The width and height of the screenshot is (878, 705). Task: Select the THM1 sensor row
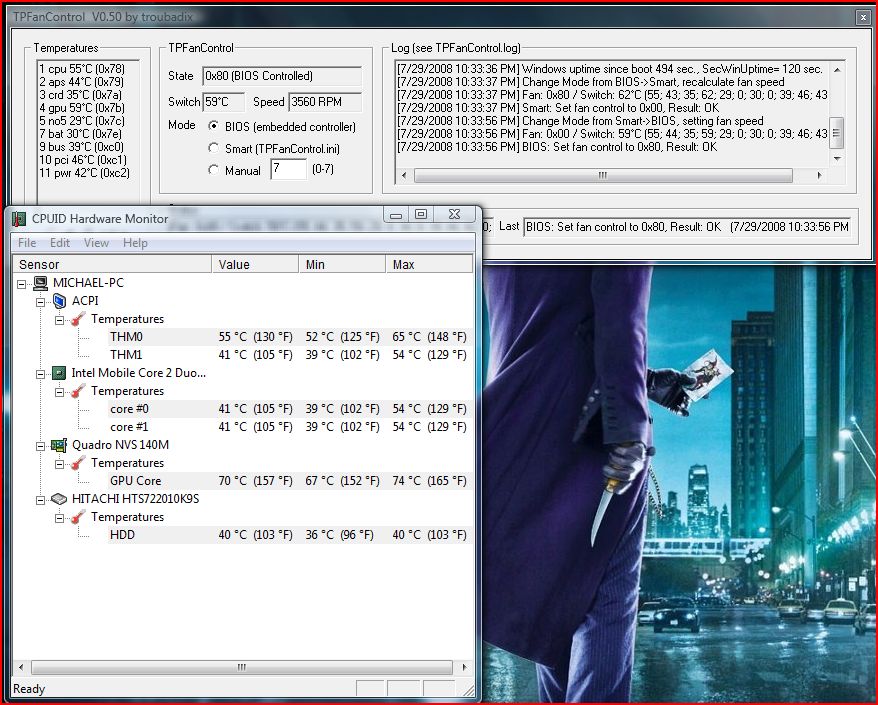point(288,354)
